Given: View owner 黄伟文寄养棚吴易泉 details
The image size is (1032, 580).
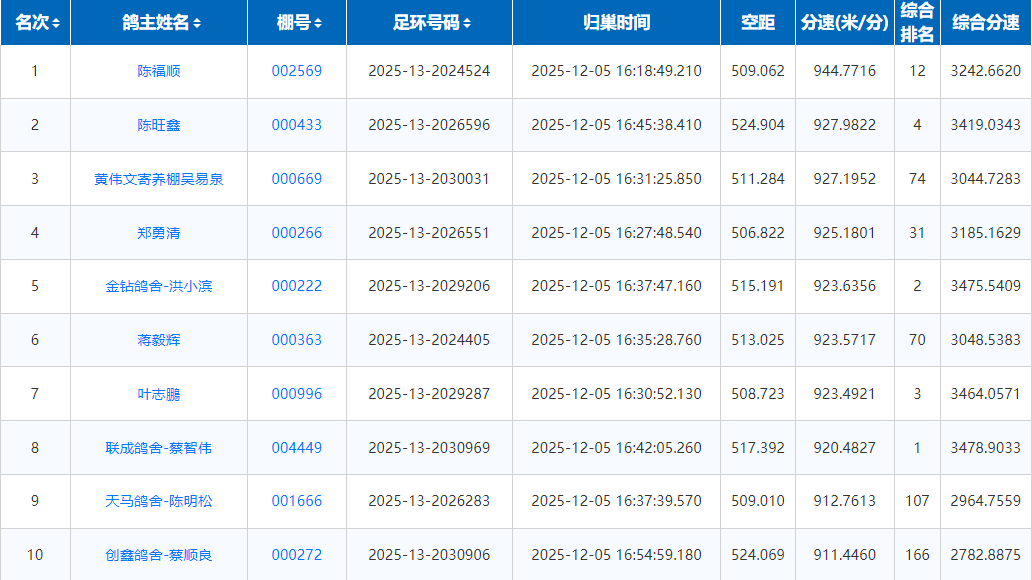Looking at the screenshot, I should 159,179.
